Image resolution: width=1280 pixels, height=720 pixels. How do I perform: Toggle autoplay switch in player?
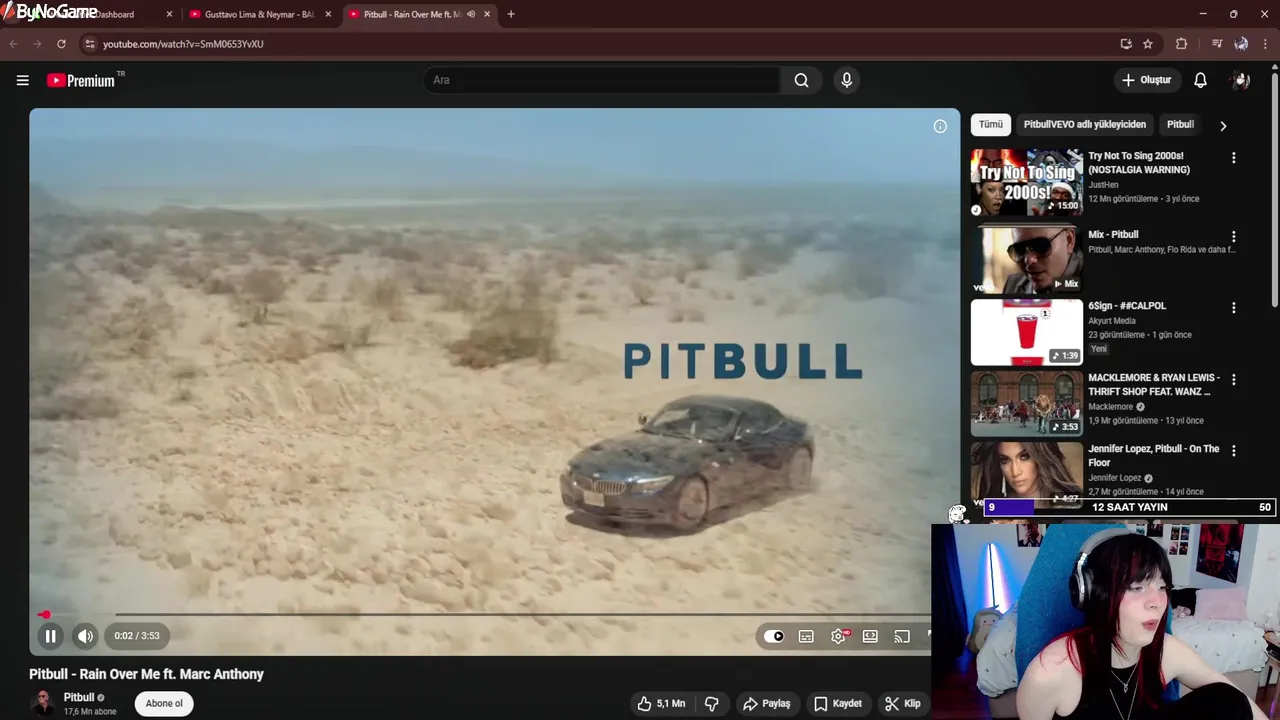774,636
